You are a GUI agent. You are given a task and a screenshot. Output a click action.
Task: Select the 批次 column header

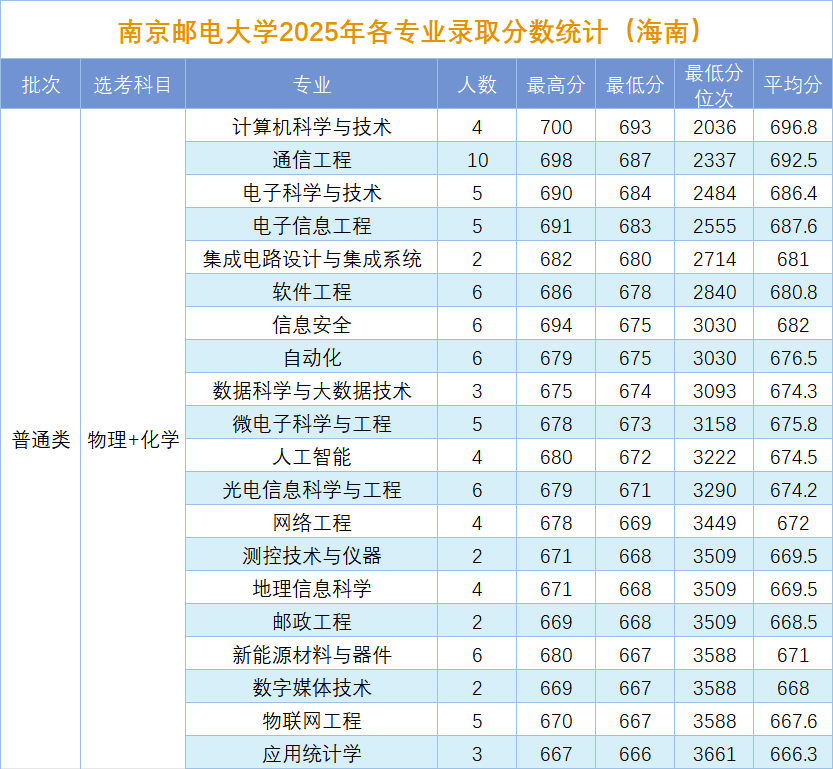pyautogui.click(x=41, y=84)
